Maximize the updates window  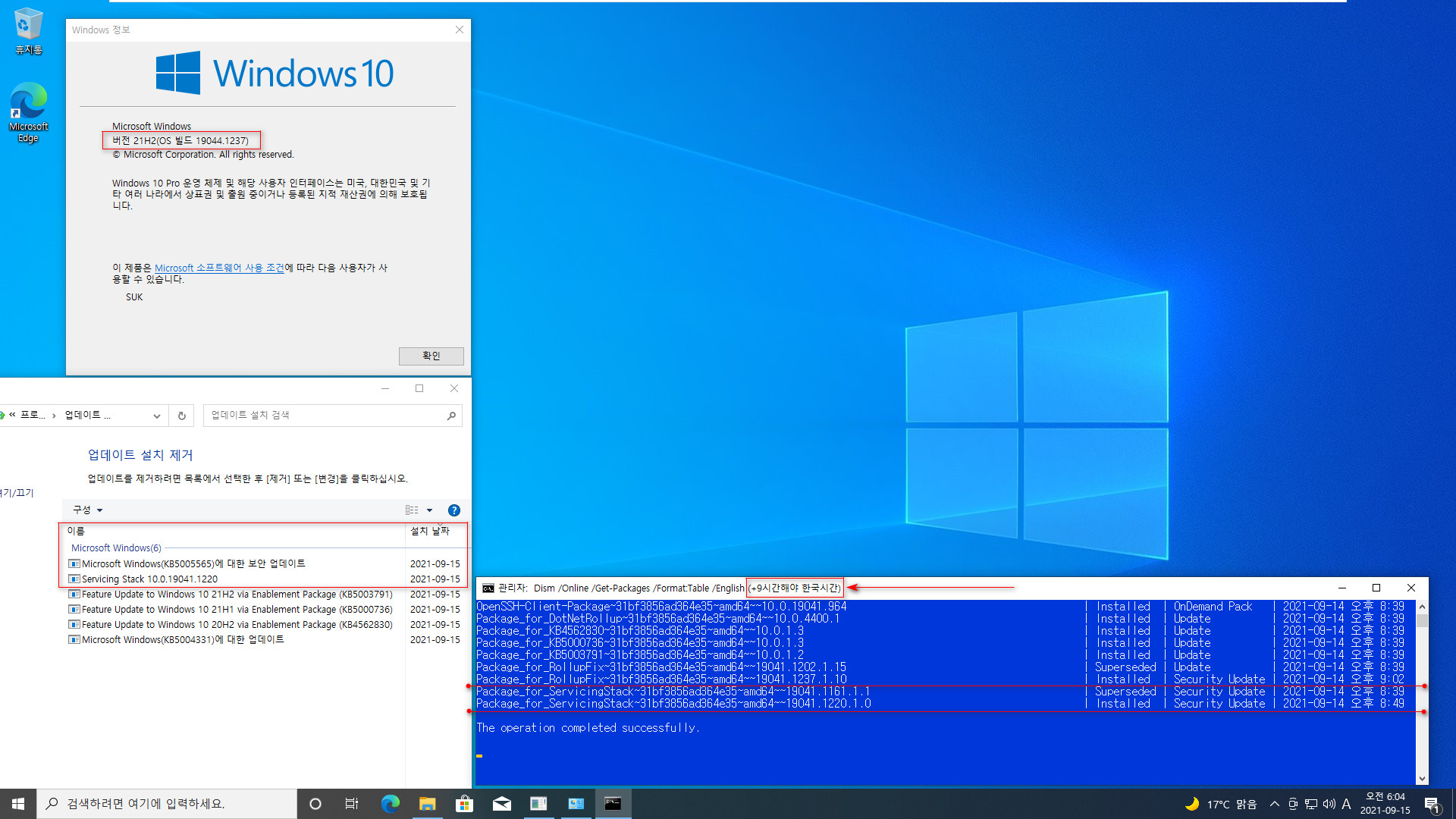click(419, 388)
